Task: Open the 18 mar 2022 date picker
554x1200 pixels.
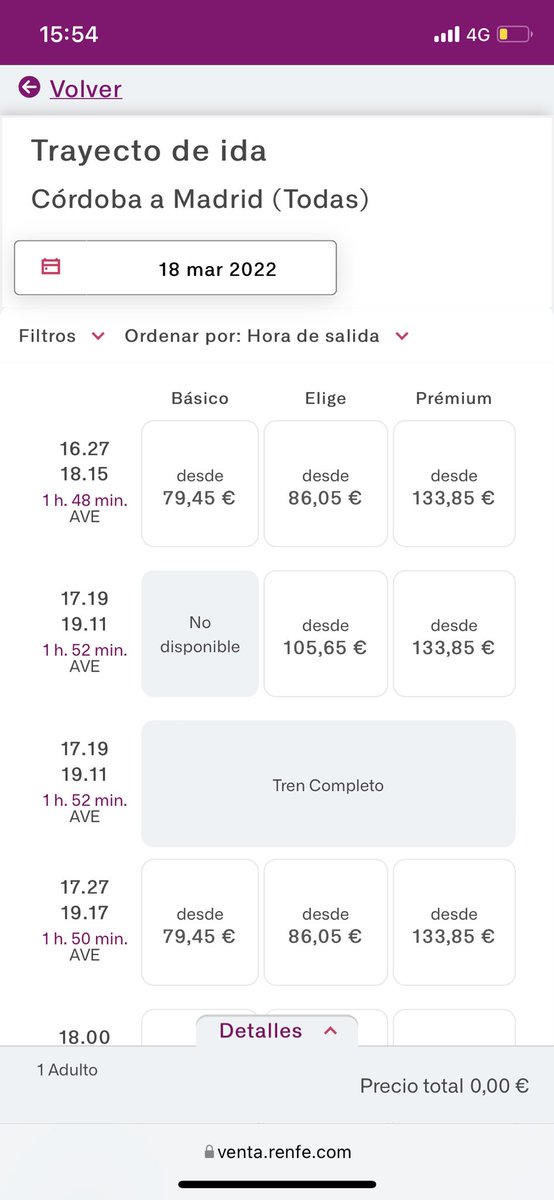Action: pyautogui.click(x=175, y=268)
